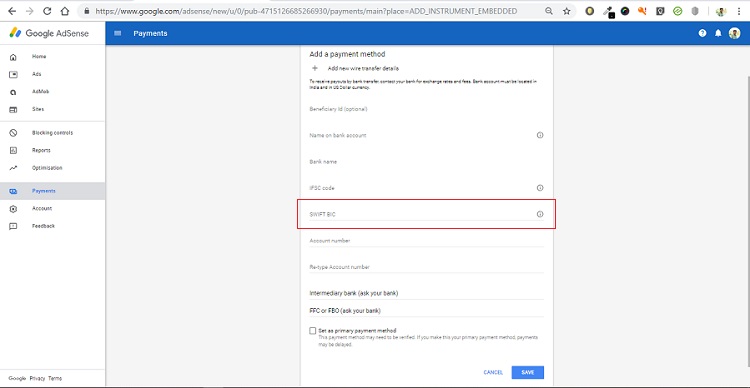Click the IFSC code field
750x388 pixels.
[x=427, y=188]
